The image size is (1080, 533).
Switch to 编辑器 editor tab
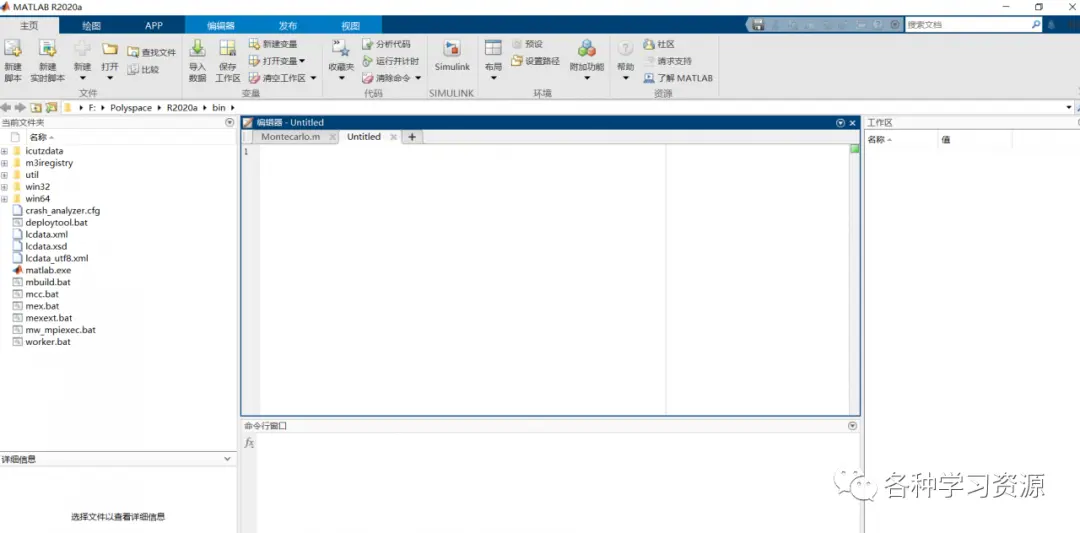click(x=220, y=25)
